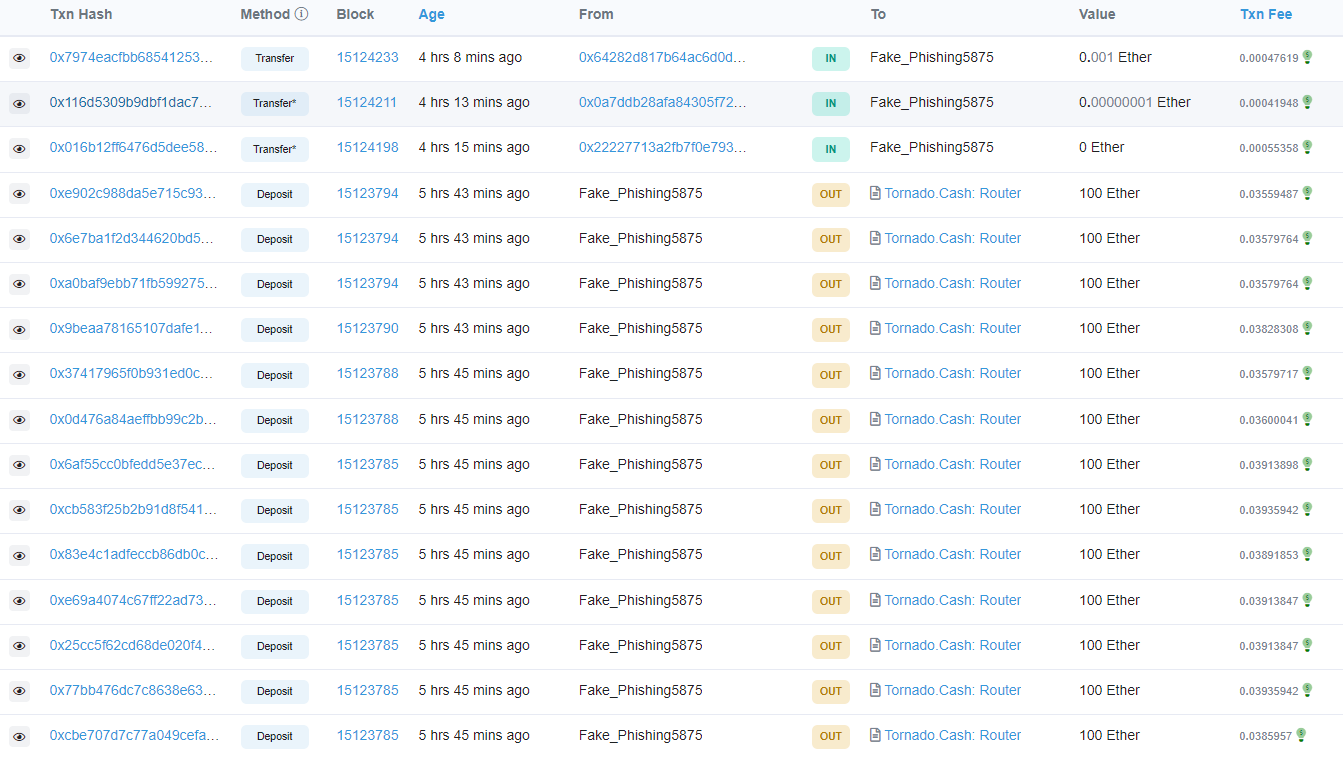
Task: Click eye icon next to 0xe69a4074c67ff22ad73
Action: click(x=19, y=601)
